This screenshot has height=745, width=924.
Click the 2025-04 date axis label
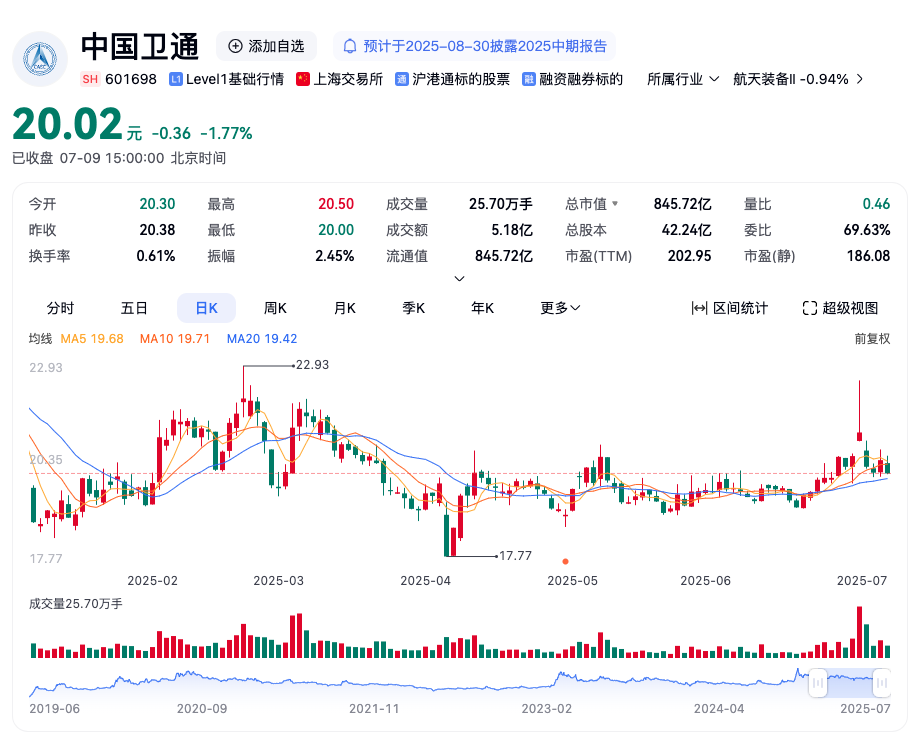[425, 581]
